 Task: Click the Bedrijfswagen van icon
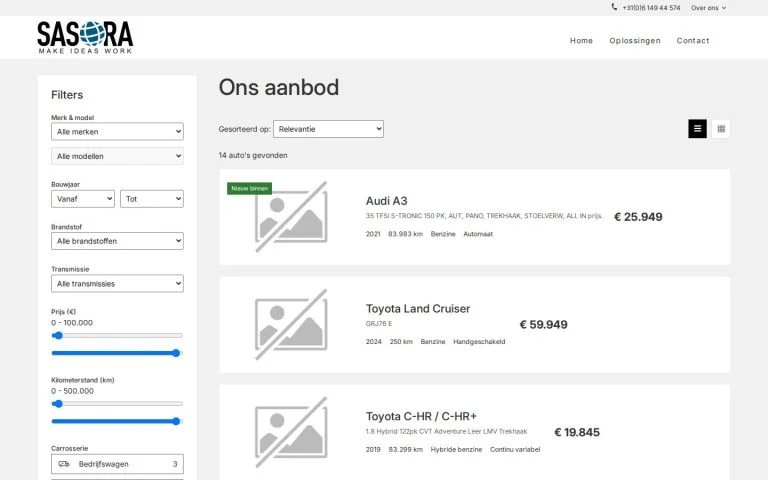64,464
